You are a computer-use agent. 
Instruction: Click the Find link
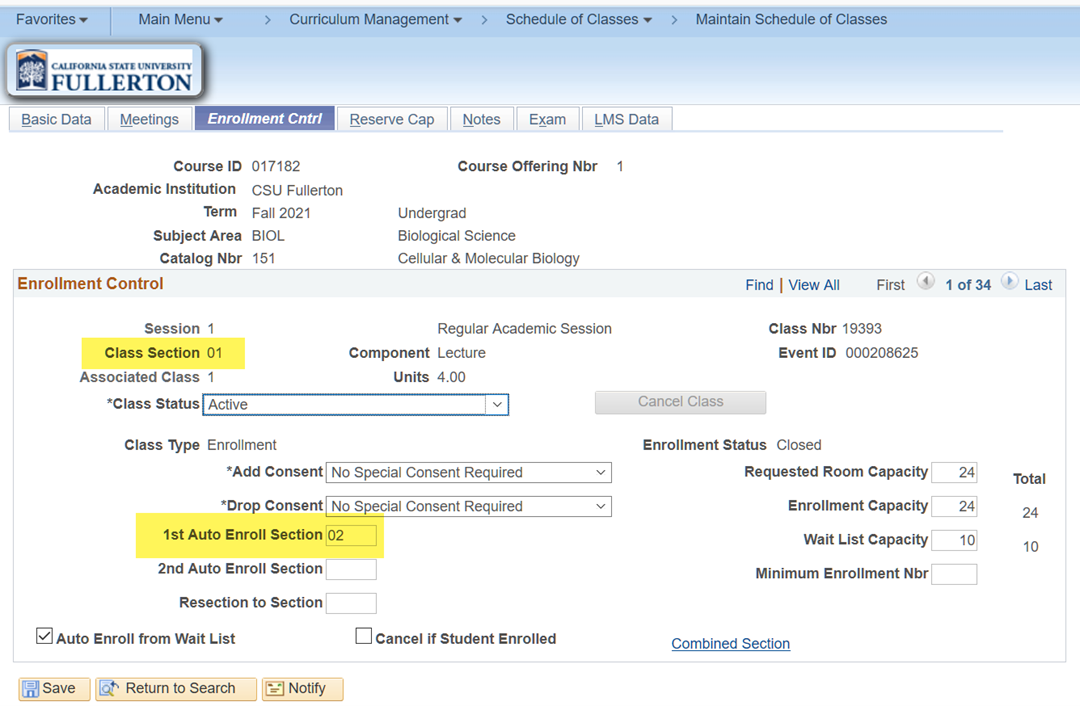click(759, 285)
